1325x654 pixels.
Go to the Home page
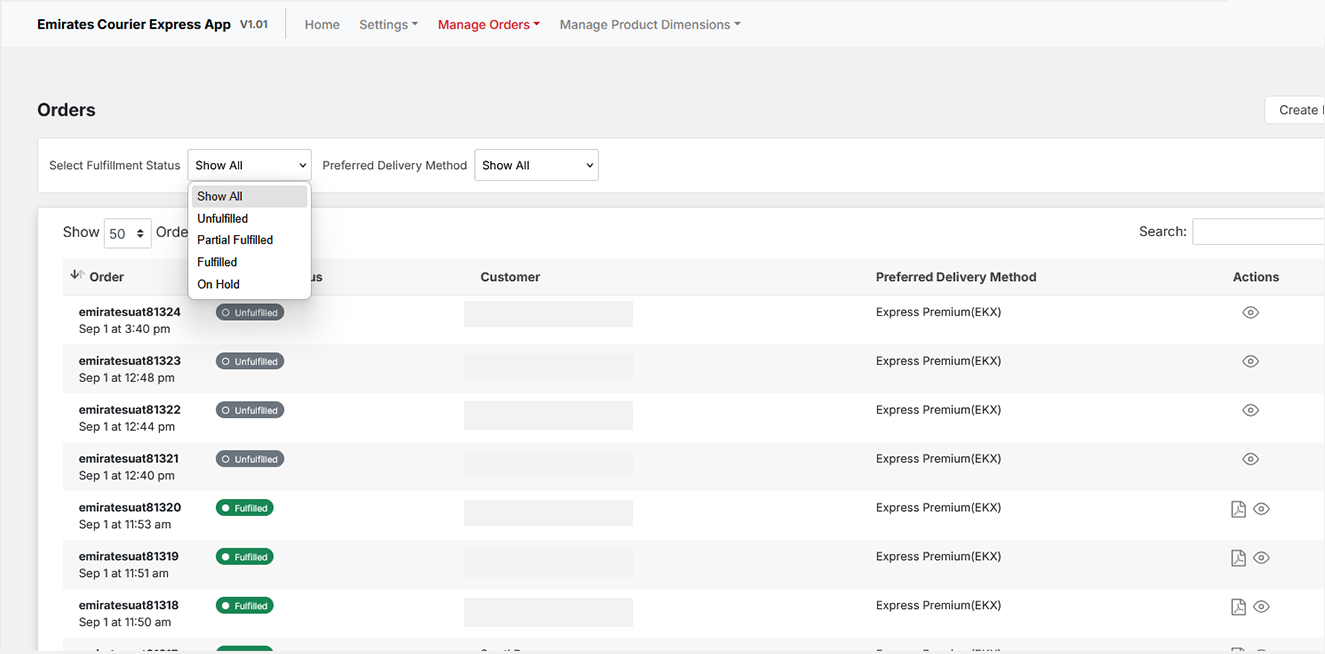point(322,24)
